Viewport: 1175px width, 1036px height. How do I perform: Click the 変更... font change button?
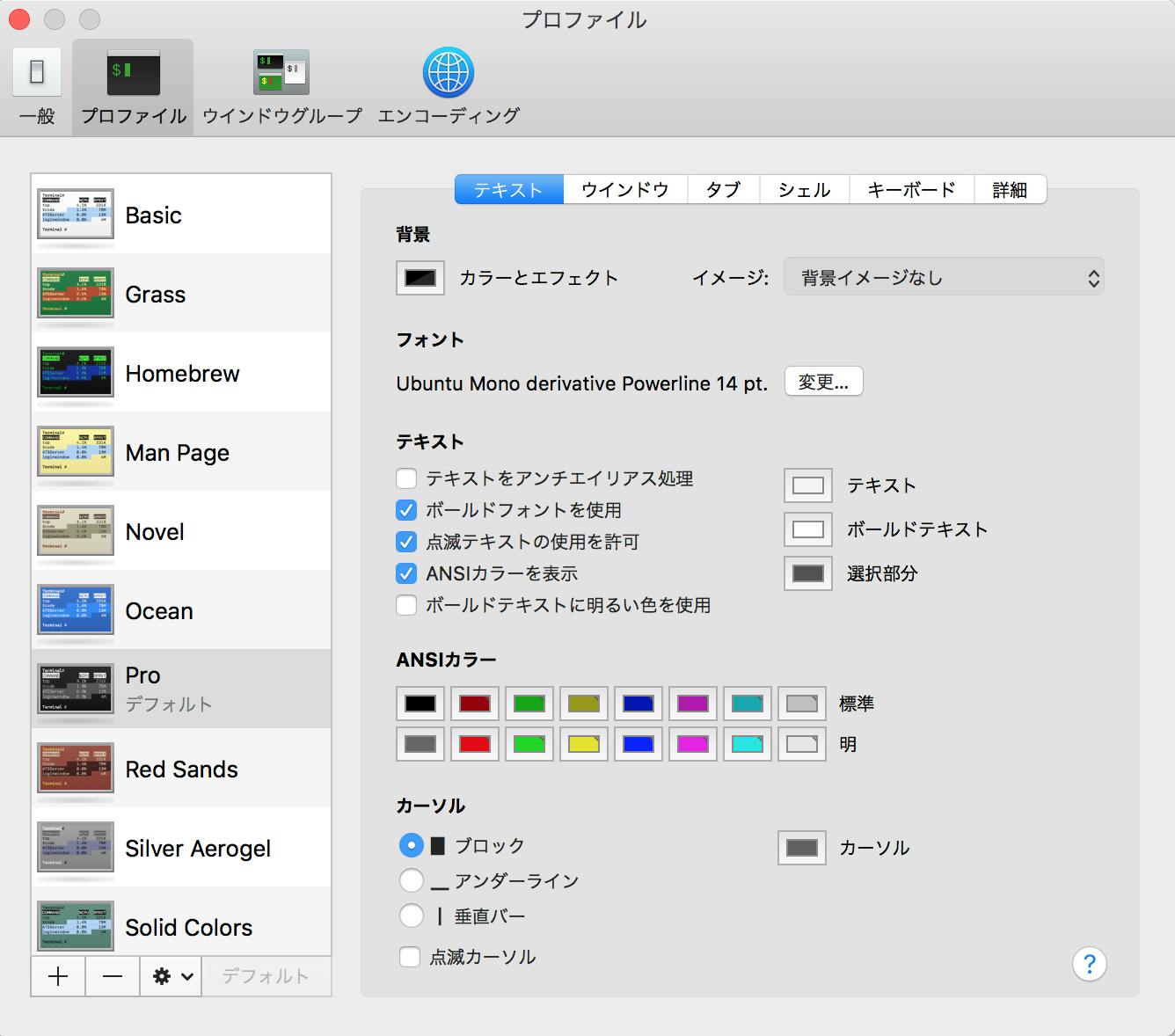(x=822, y=382)
